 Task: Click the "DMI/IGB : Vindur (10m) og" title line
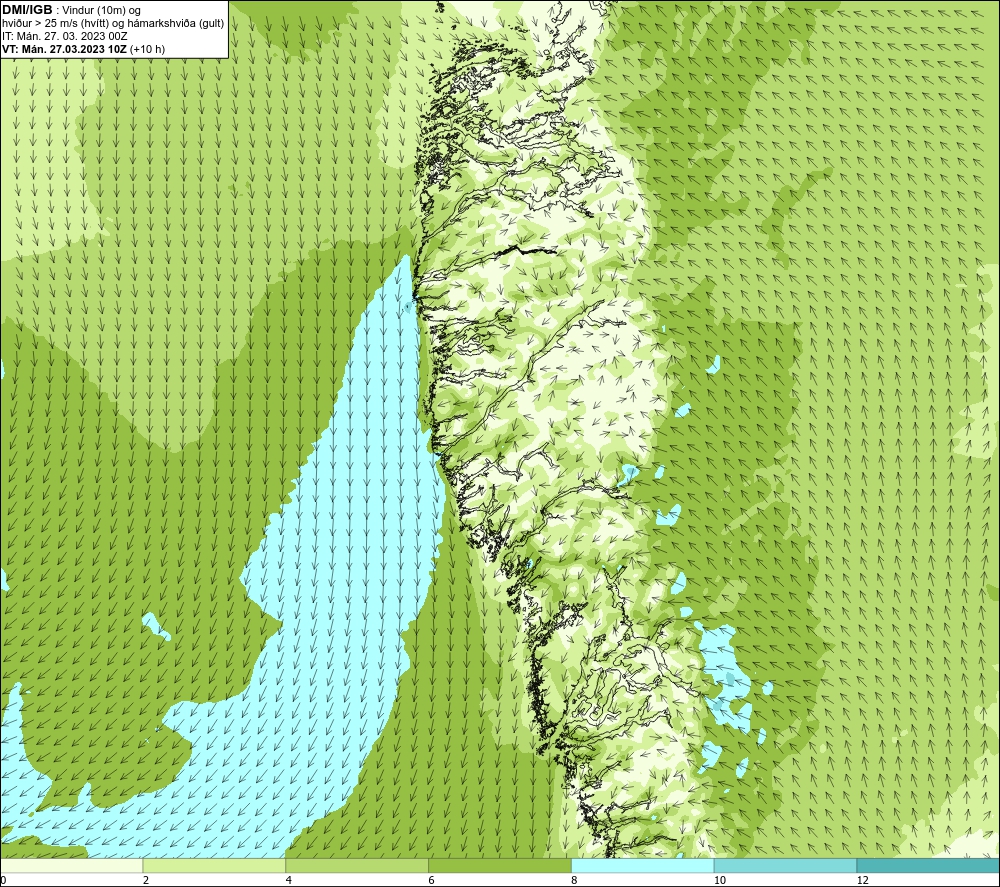(x=71, y=10)
